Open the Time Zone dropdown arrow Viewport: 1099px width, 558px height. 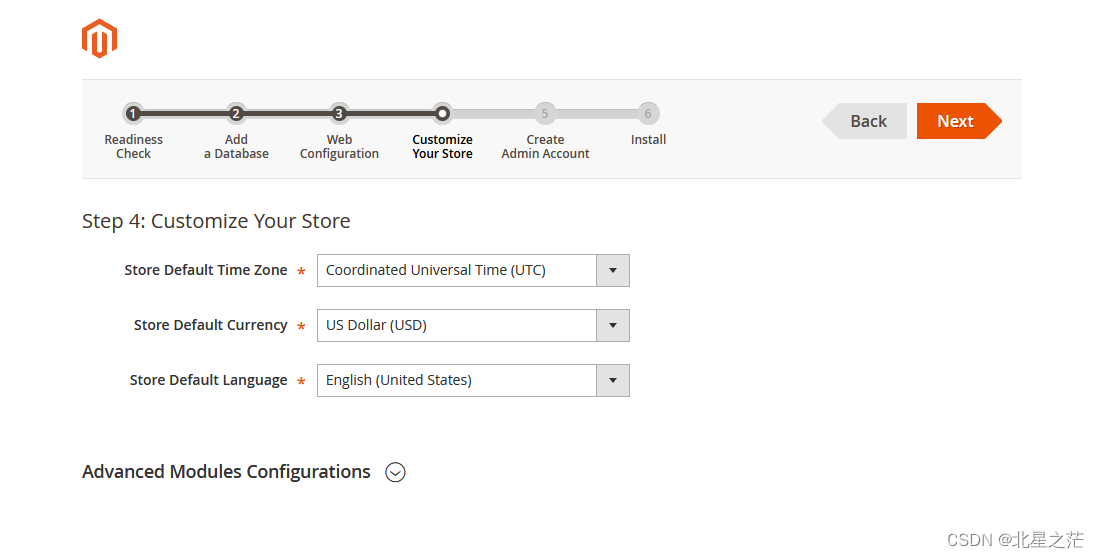[x=613, y=271]
